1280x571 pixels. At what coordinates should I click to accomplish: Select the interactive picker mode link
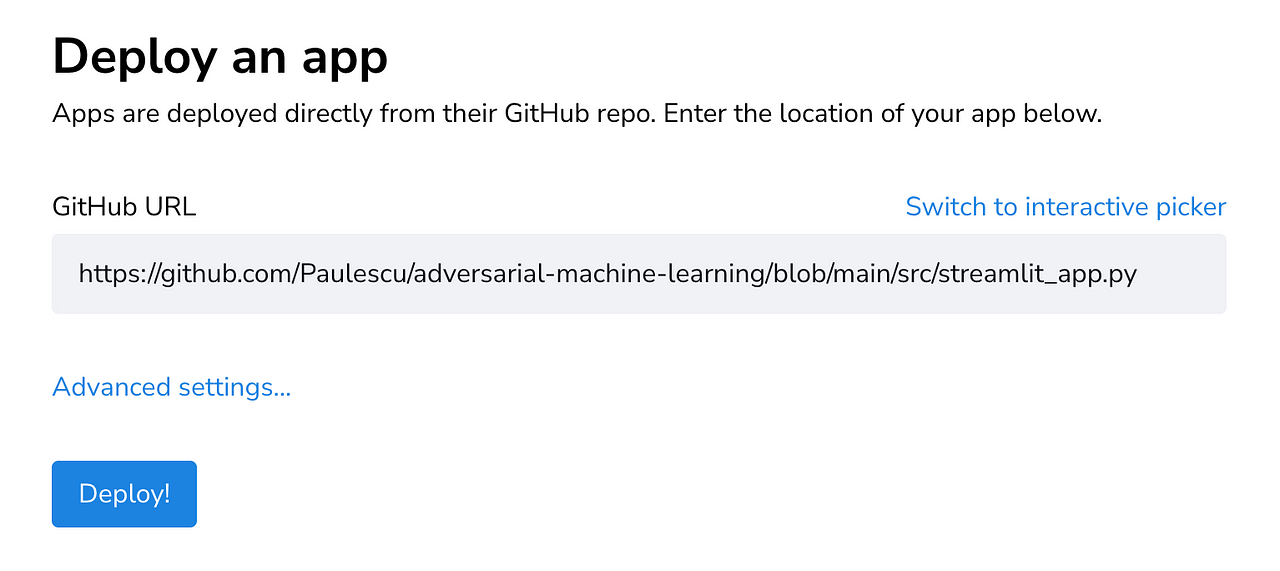tap(1065, 207)
